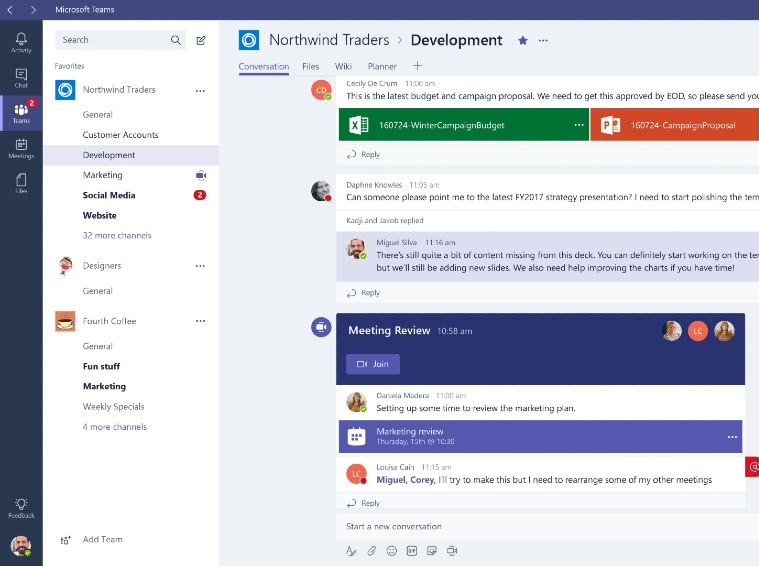This screenshot has width=759, height=566.
Task: Click the search magnifier icon
Action: [x=176, y=40]
